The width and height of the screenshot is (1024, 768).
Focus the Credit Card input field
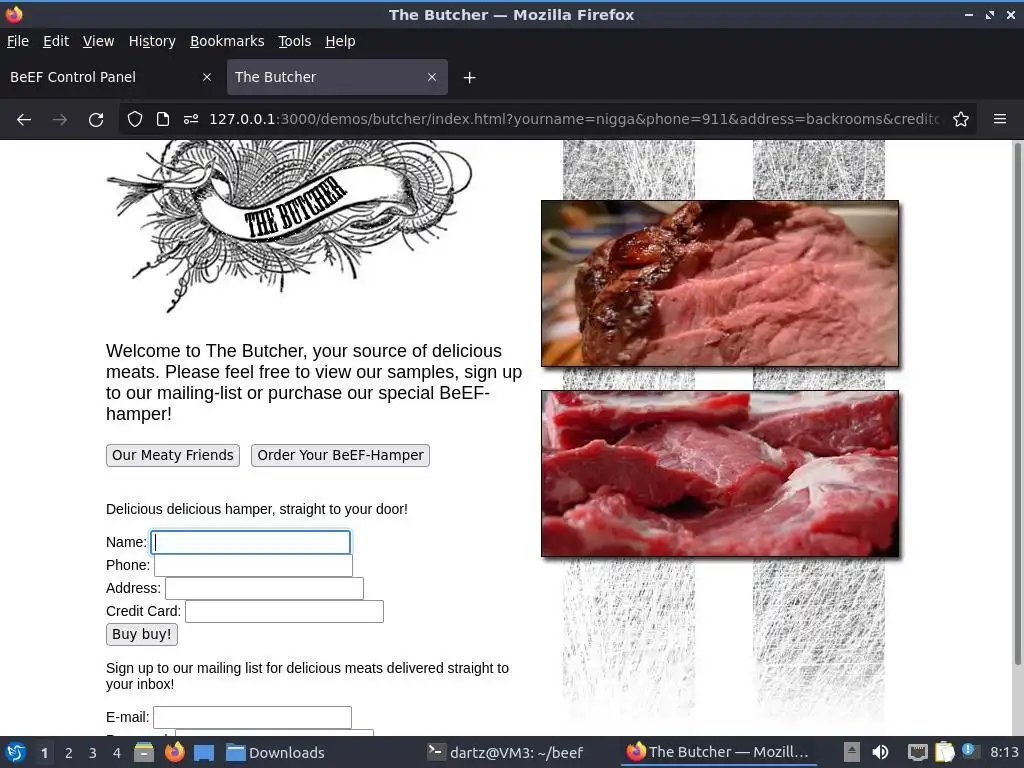tap(285, 611)
